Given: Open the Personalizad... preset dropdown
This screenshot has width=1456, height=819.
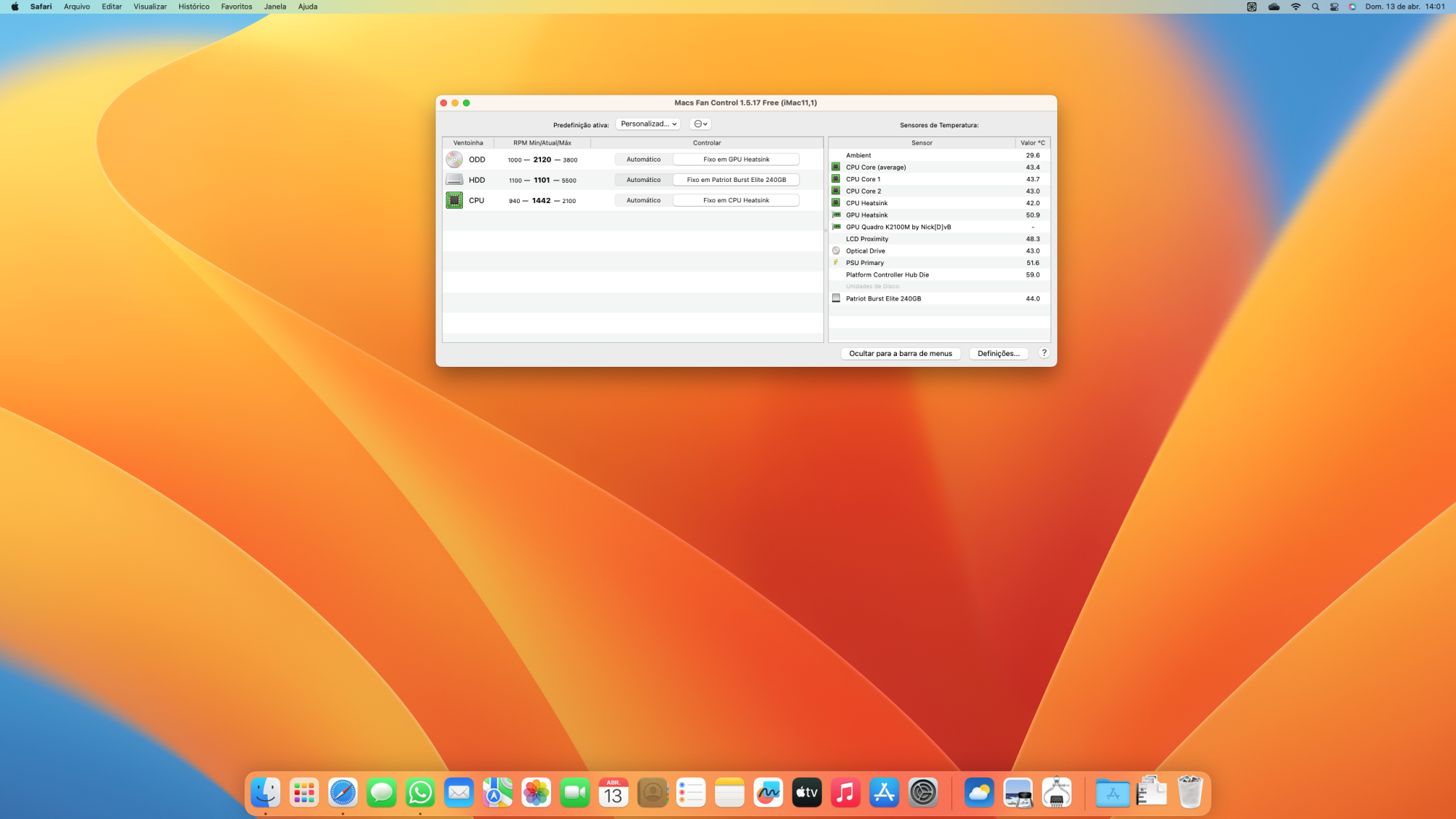Looking at the screenshot, I should pyautogui.click(x=648, y=124).
